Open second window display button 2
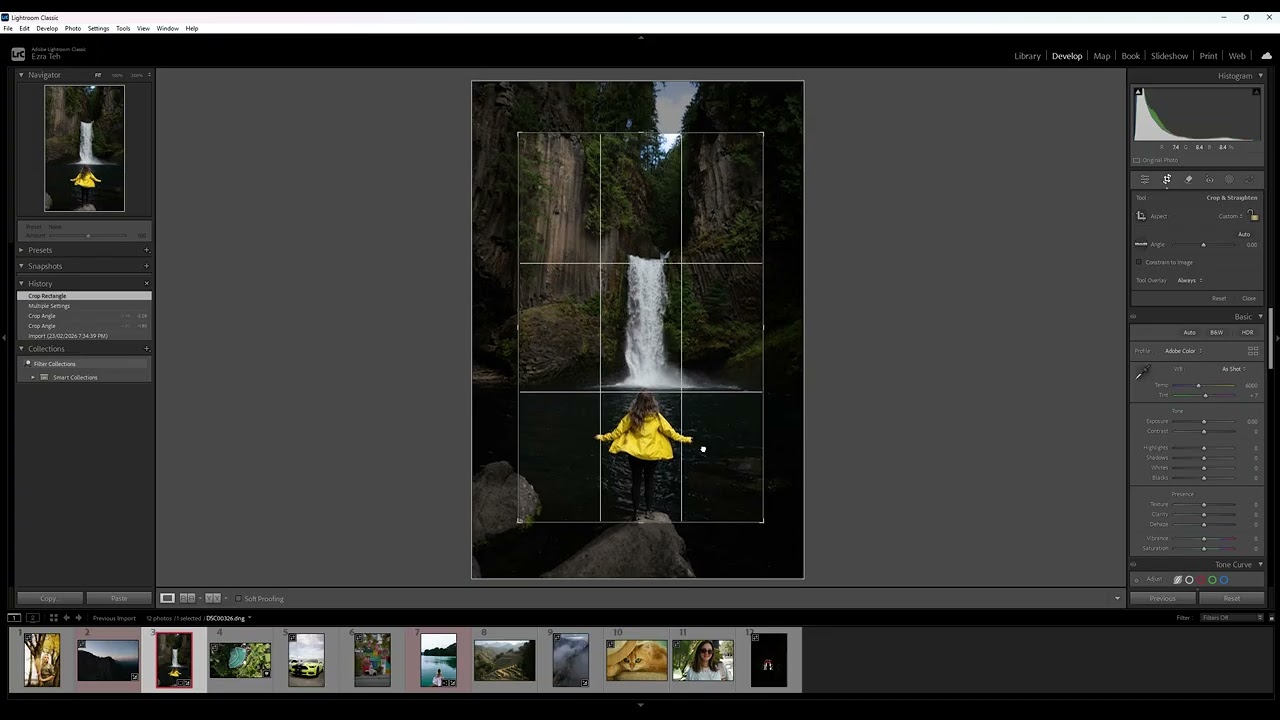 32,618
